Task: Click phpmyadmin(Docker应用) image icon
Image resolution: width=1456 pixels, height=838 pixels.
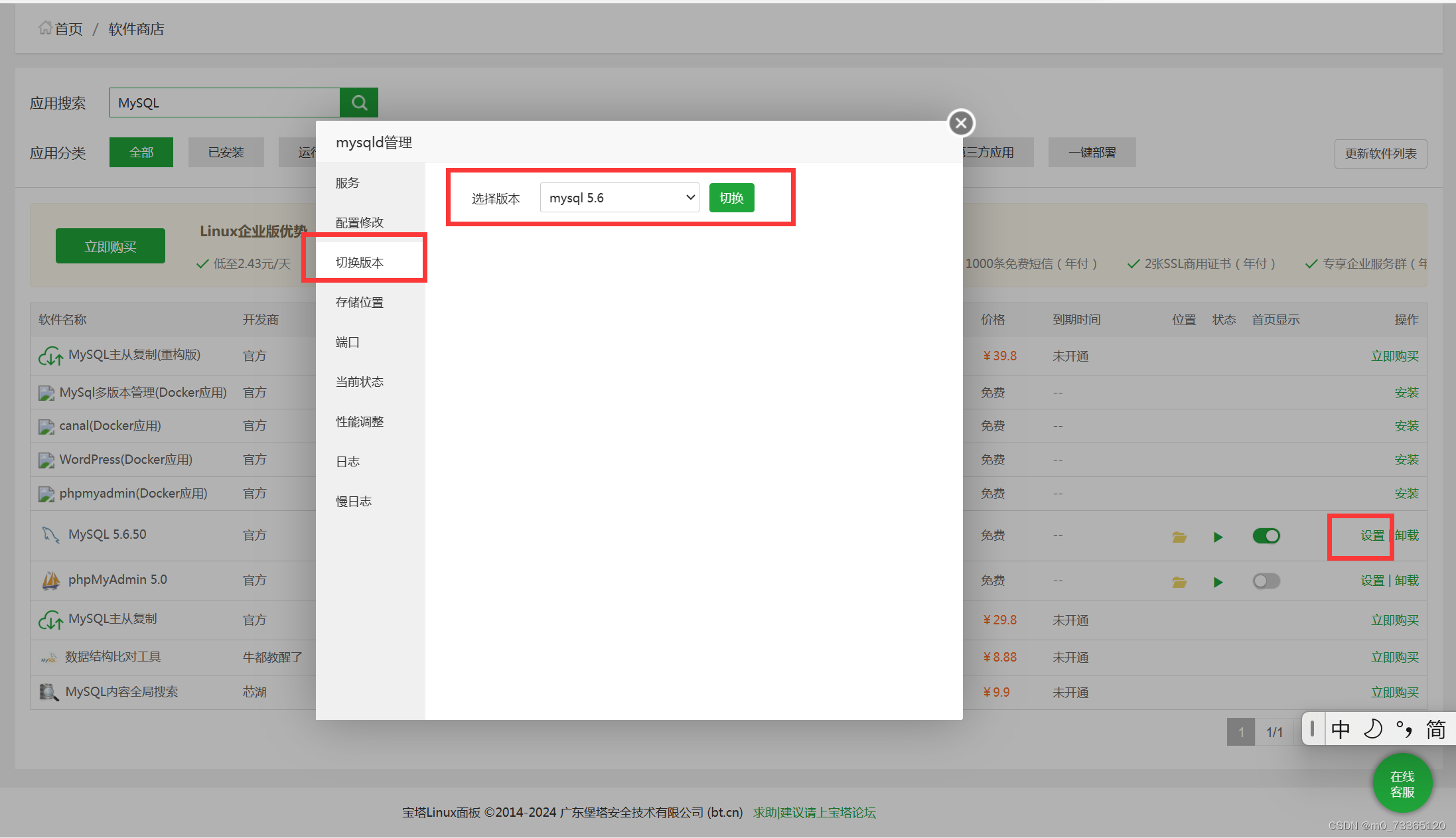Action: click(x=46, y=494)
